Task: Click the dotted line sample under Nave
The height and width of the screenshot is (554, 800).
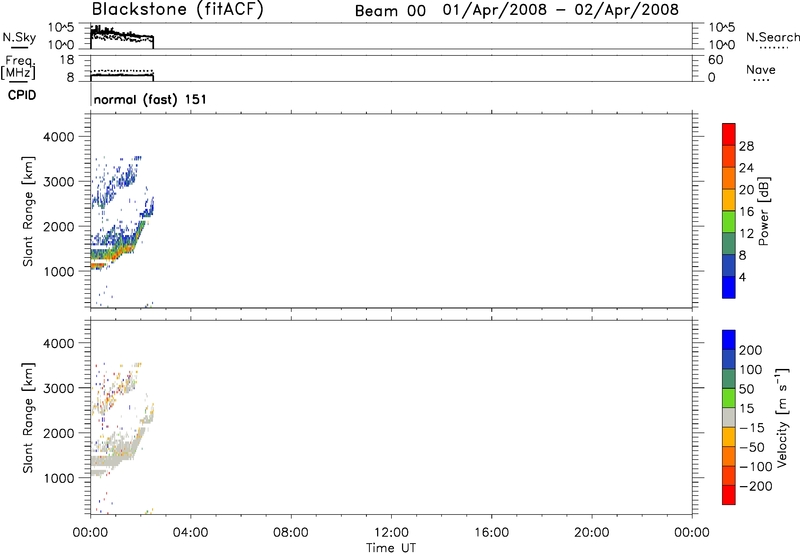Action: tap(762, 81)
